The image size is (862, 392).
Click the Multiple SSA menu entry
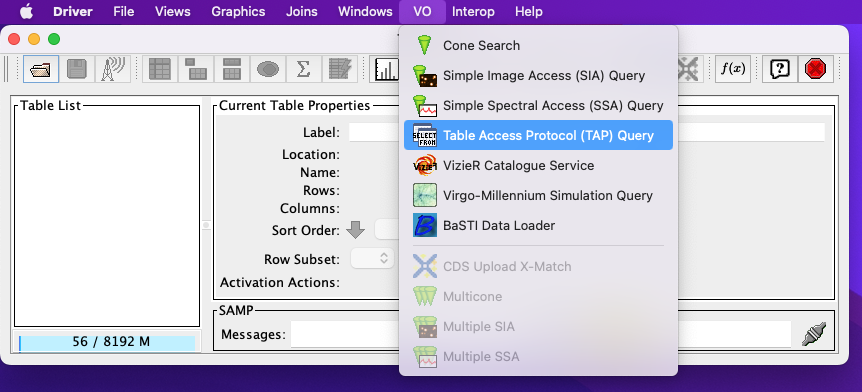(x=538, y=356)
